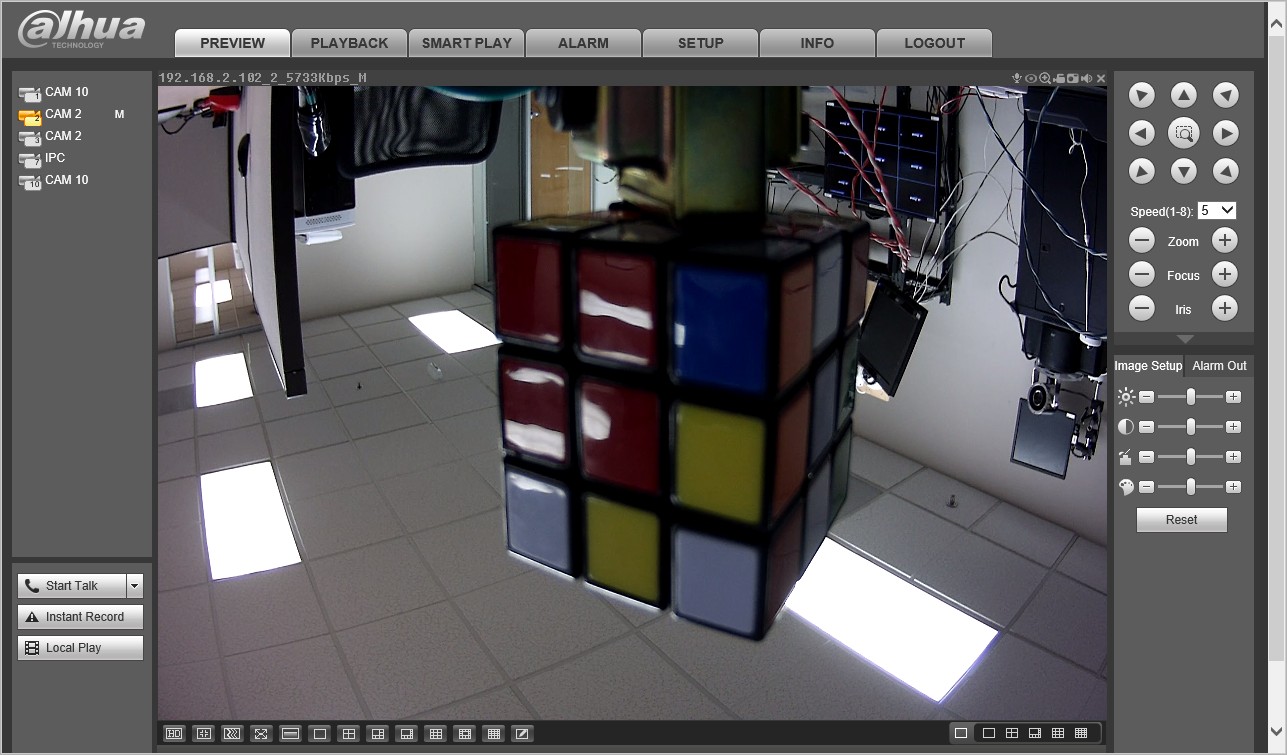Click the PTZ center region-zoom icon

click(1184, 133)
